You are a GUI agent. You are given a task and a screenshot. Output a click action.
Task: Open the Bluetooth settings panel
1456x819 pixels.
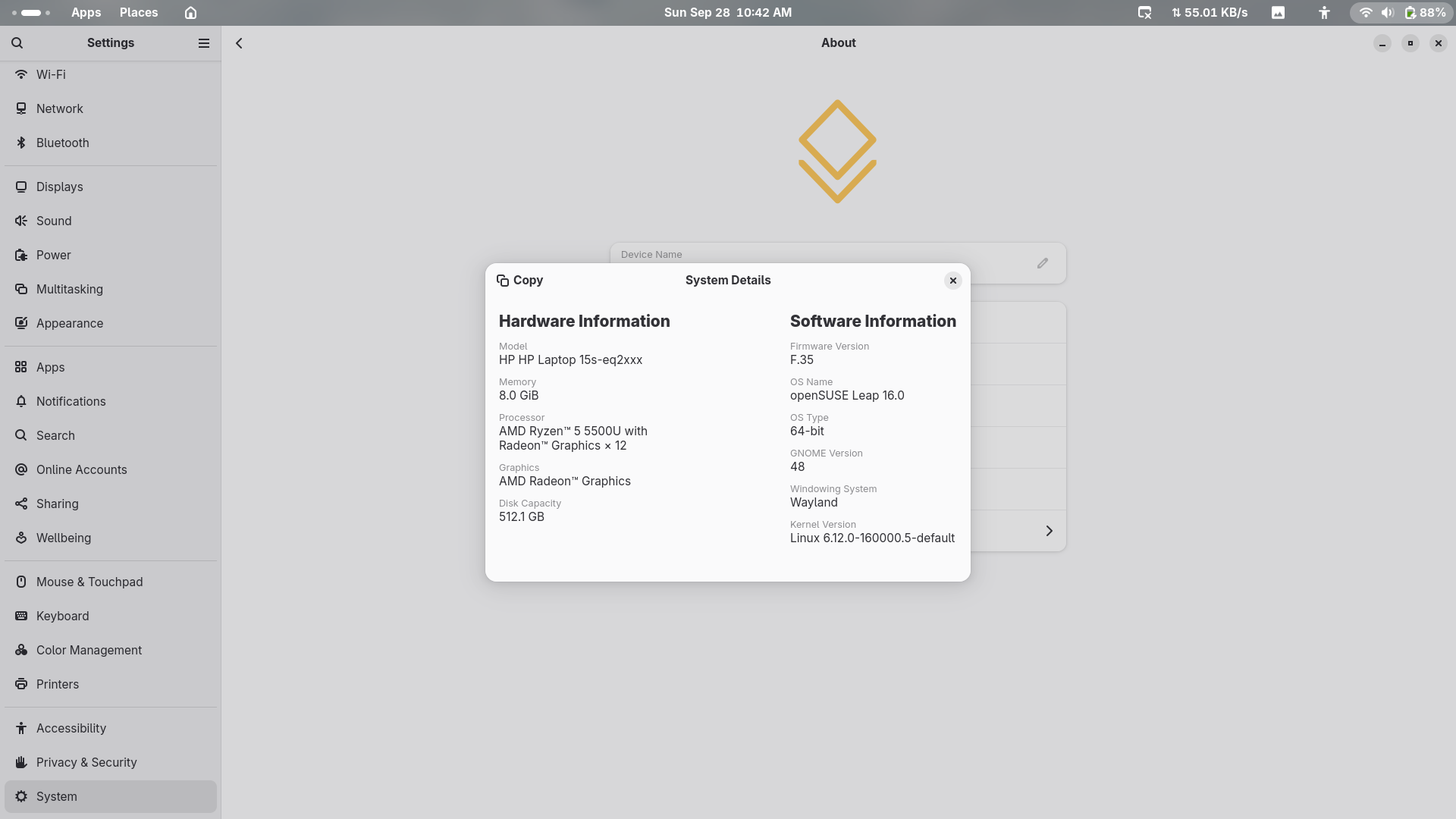62,143
